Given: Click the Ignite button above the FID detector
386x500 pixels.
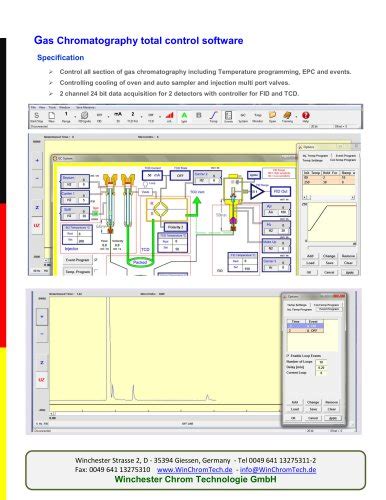Looking at the screenshot, I should point(254,175).
